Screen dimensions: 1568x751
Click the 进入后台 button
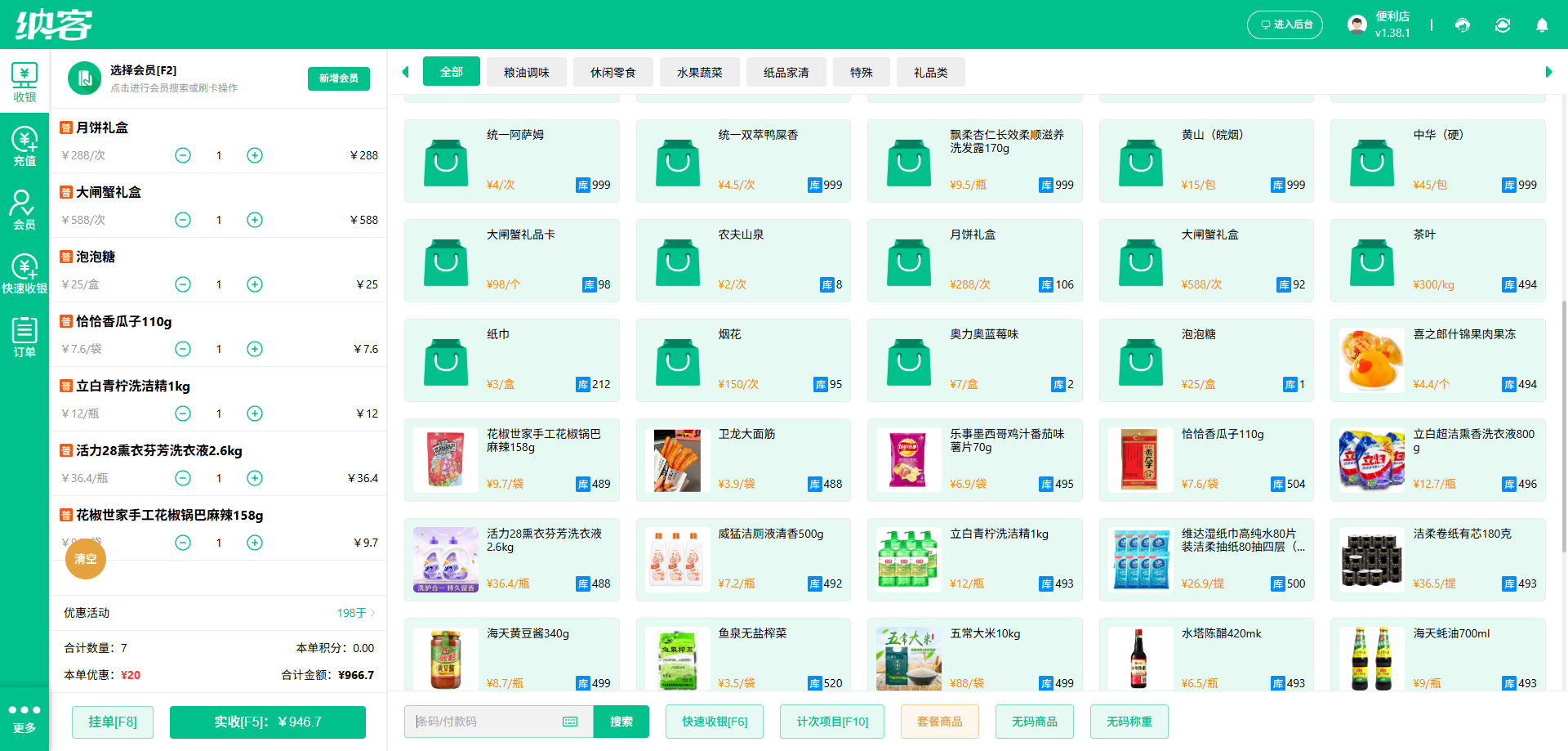point(1285,25)
